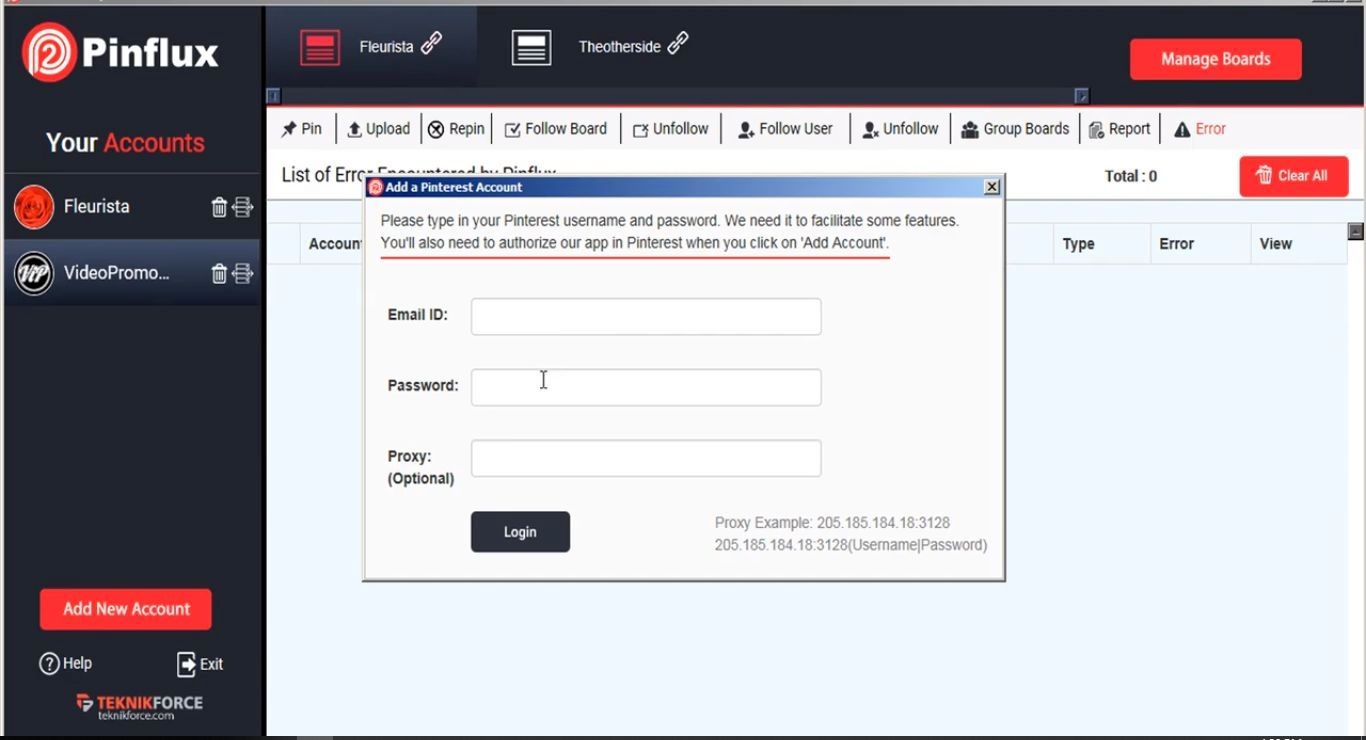Viewport: 1366px width, 740px height.
Task: Click Fleurista account name in sidebar
Action: click(97, 207)
